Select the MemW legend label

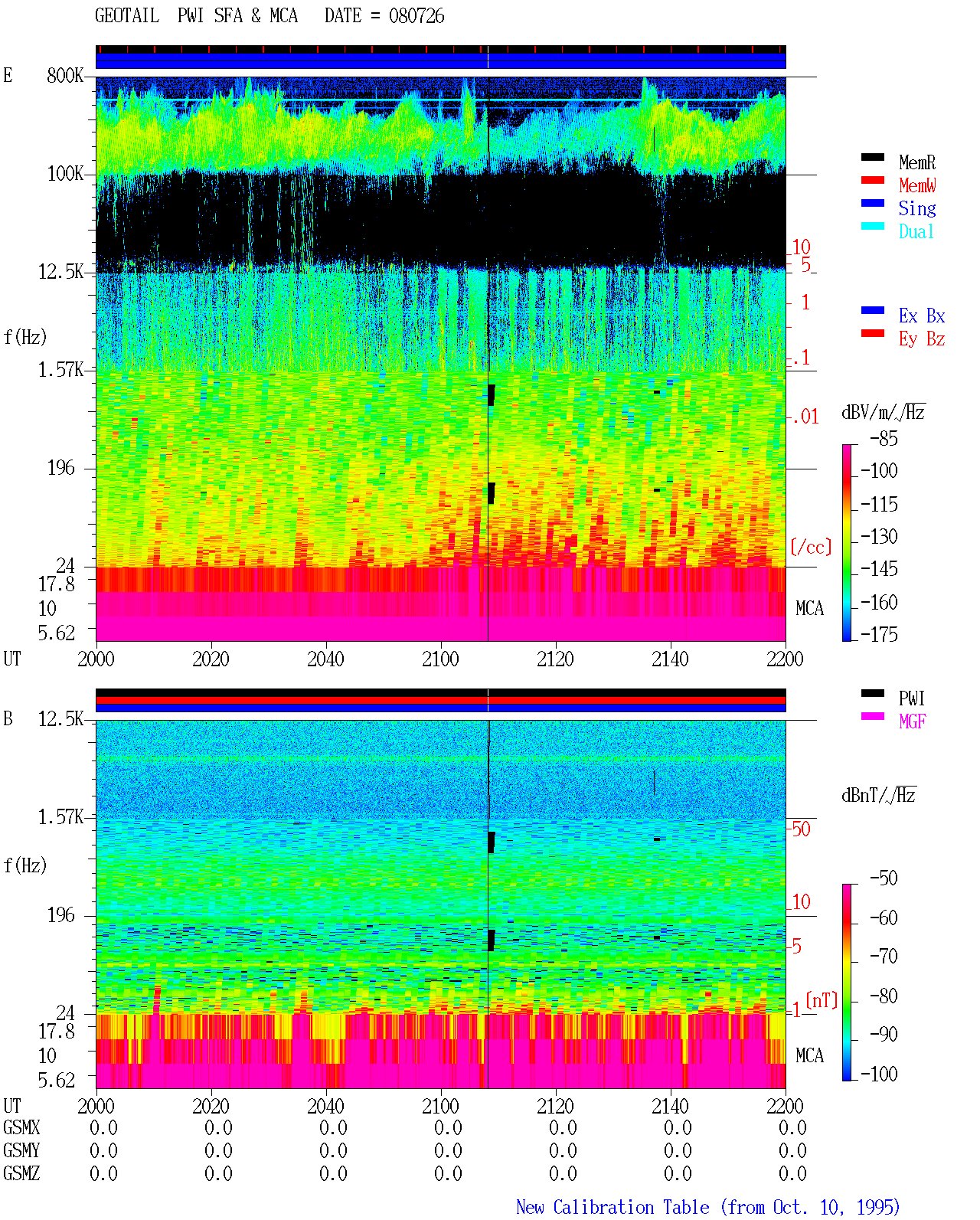(917, 185)
